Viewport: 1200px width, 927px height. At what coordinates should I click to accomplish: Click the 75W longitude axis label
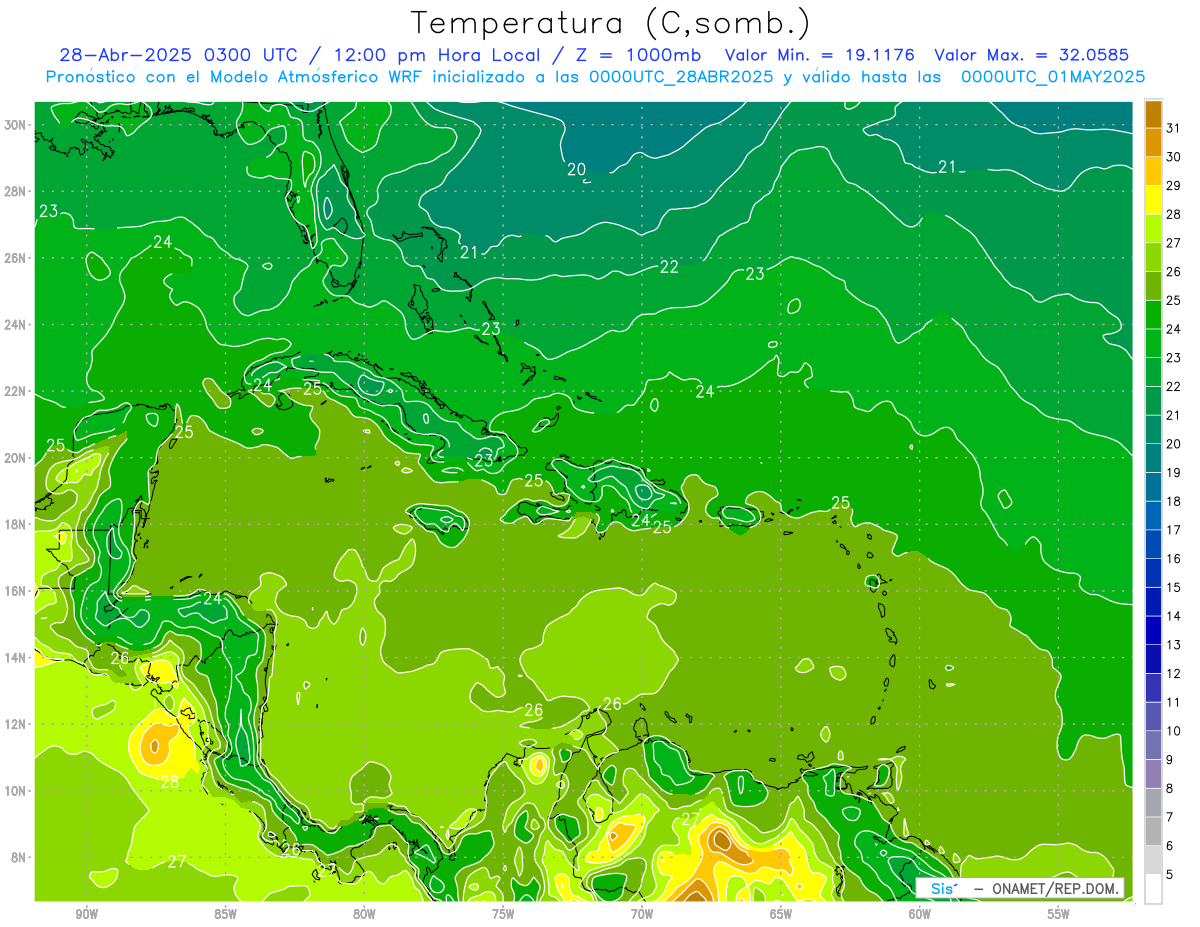pos(503,914)
